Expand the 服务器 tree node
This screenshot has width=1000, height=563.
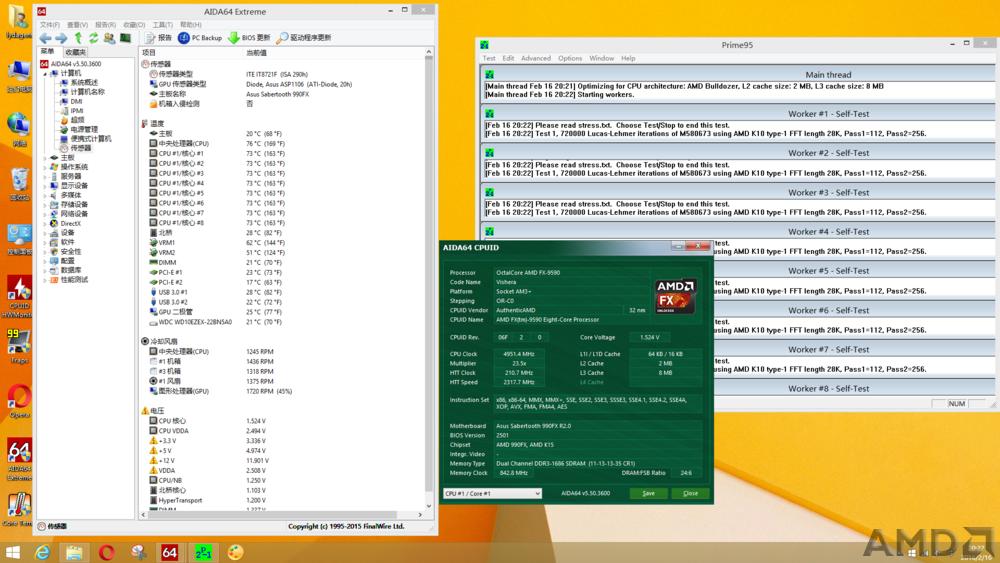coord(45,176)
